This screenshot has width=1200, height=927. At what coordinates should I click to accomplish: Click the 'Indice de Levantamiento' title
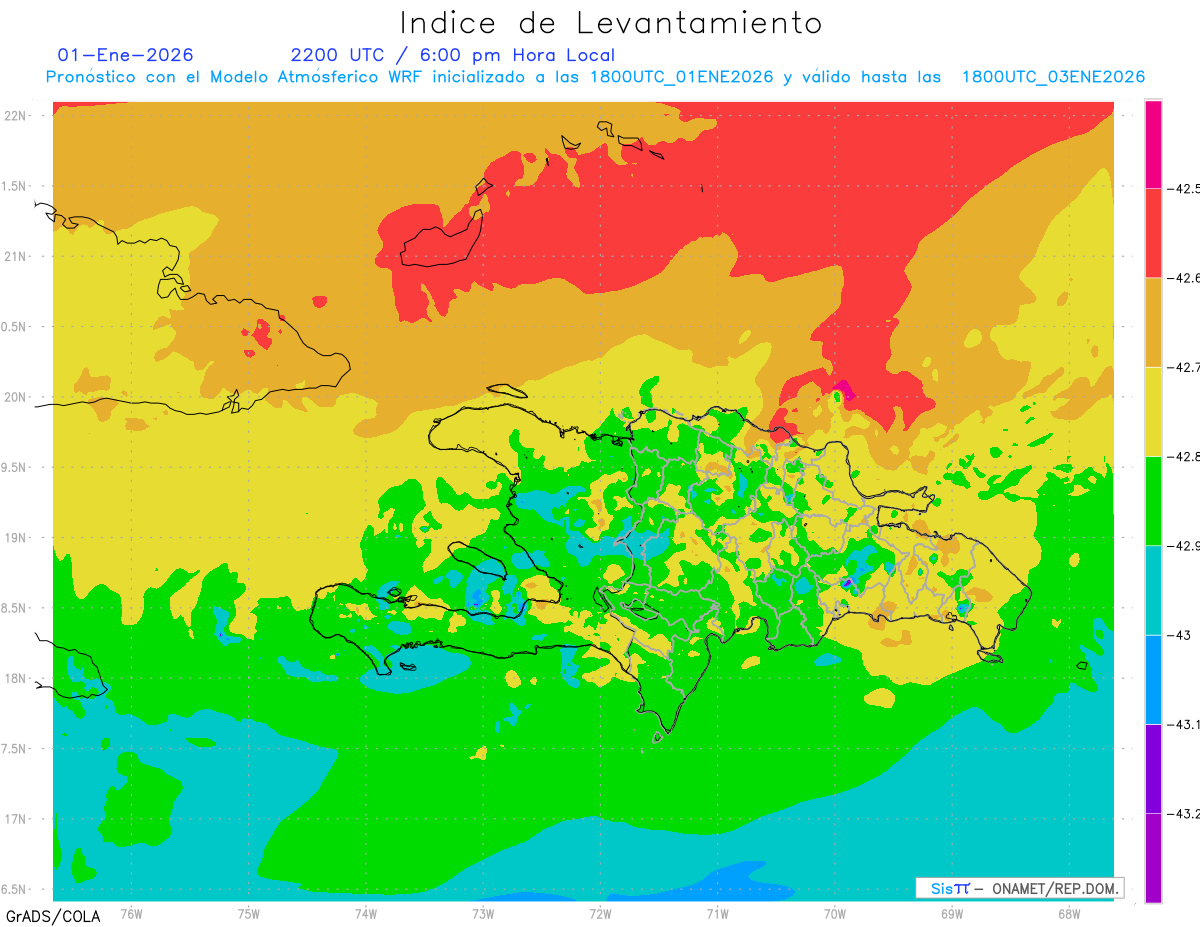[x=611, y=23]
